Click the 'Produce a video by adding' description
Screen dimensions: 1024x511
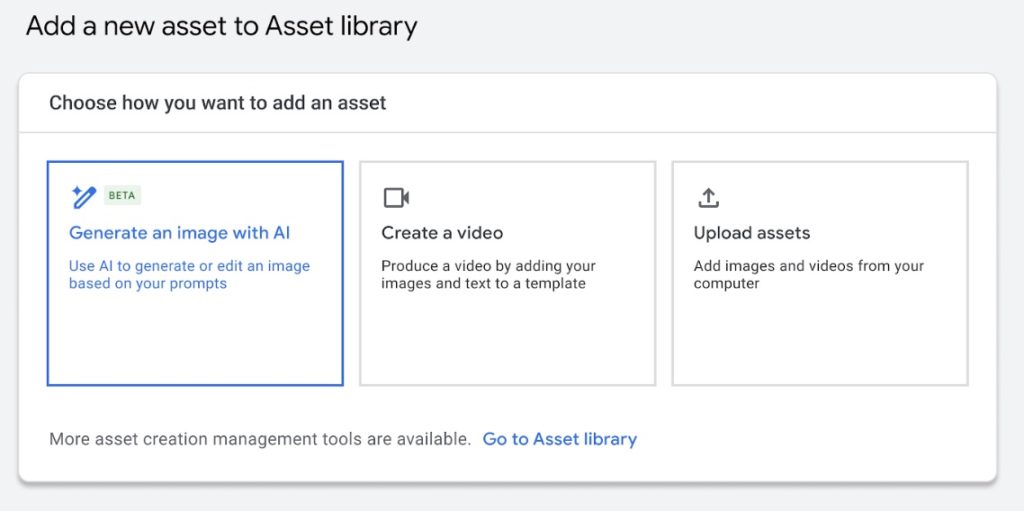[x=488, y=275]
